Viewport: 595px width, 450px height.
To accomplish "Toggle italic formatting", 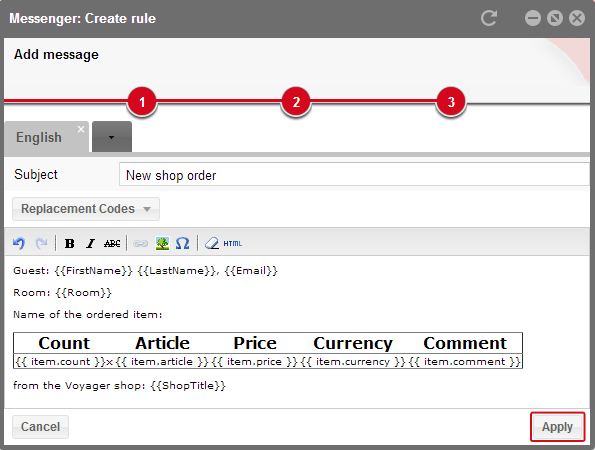I will (x=90, y=243).
